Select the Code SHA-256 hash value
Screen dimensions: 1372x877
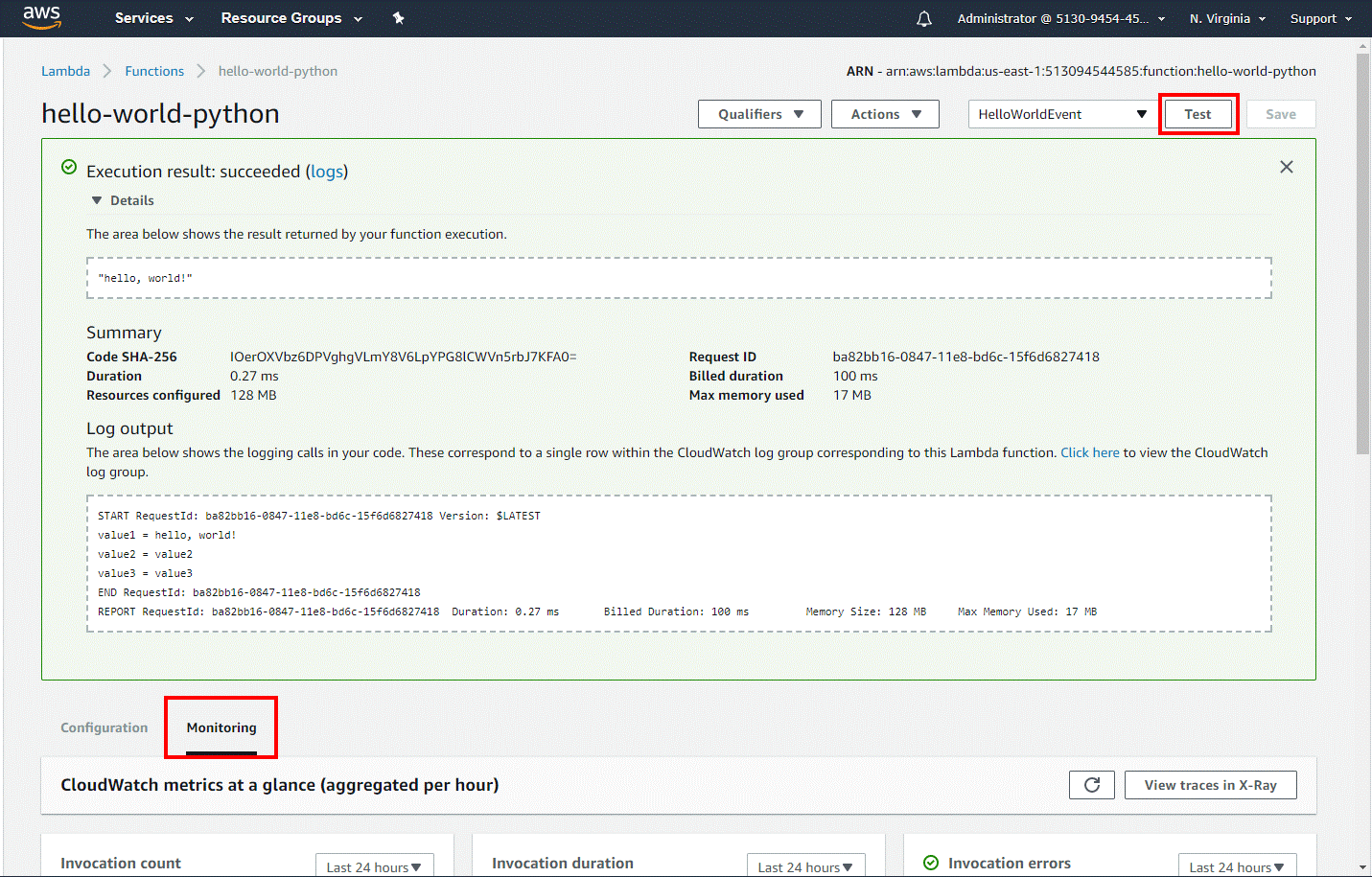pyautogui.click(x=403, y=357)
